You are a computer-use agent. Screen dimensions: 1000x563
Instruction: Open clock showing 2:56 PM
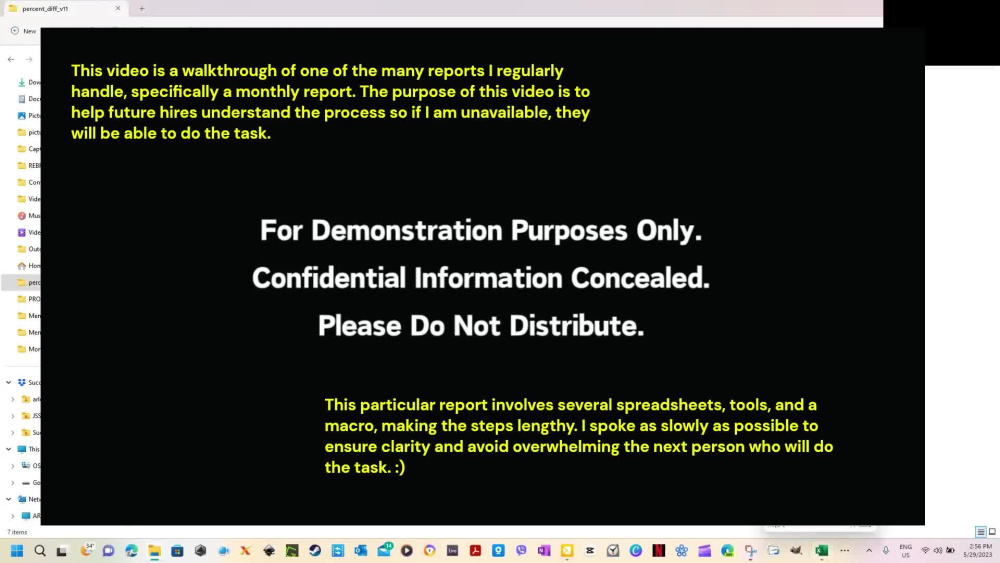pos(980,551)
